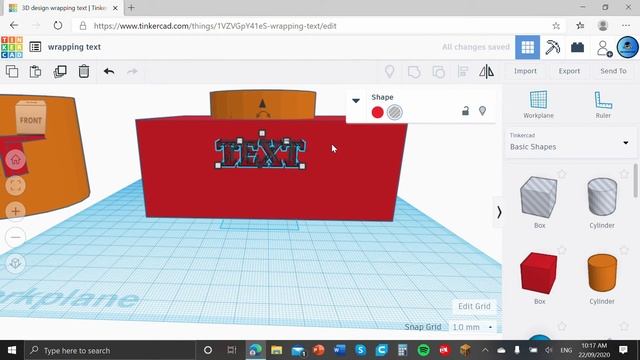Click the Edit Grid button

[x=474, y=306]
